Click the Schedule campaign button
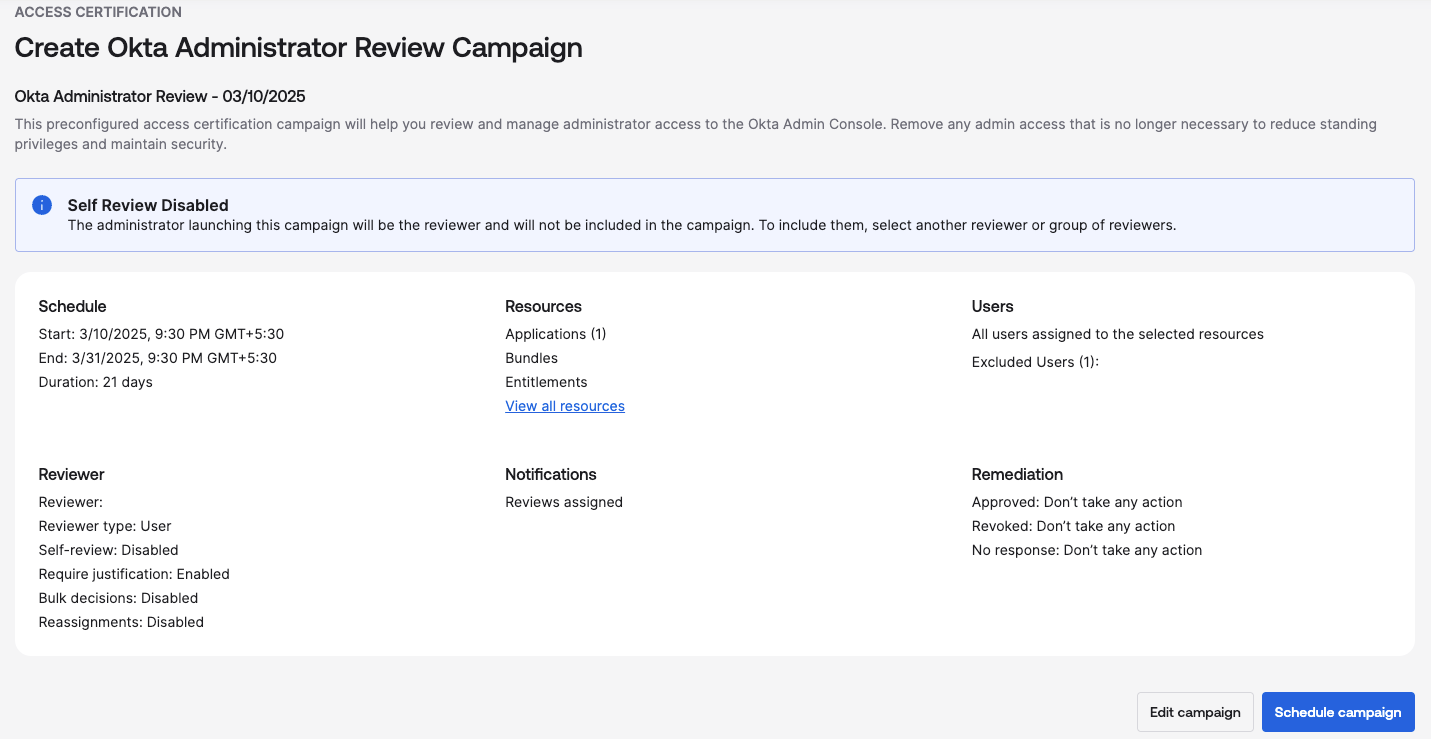The height and width of the screenshot is (739, 1431). click(x=1338, y=712)
